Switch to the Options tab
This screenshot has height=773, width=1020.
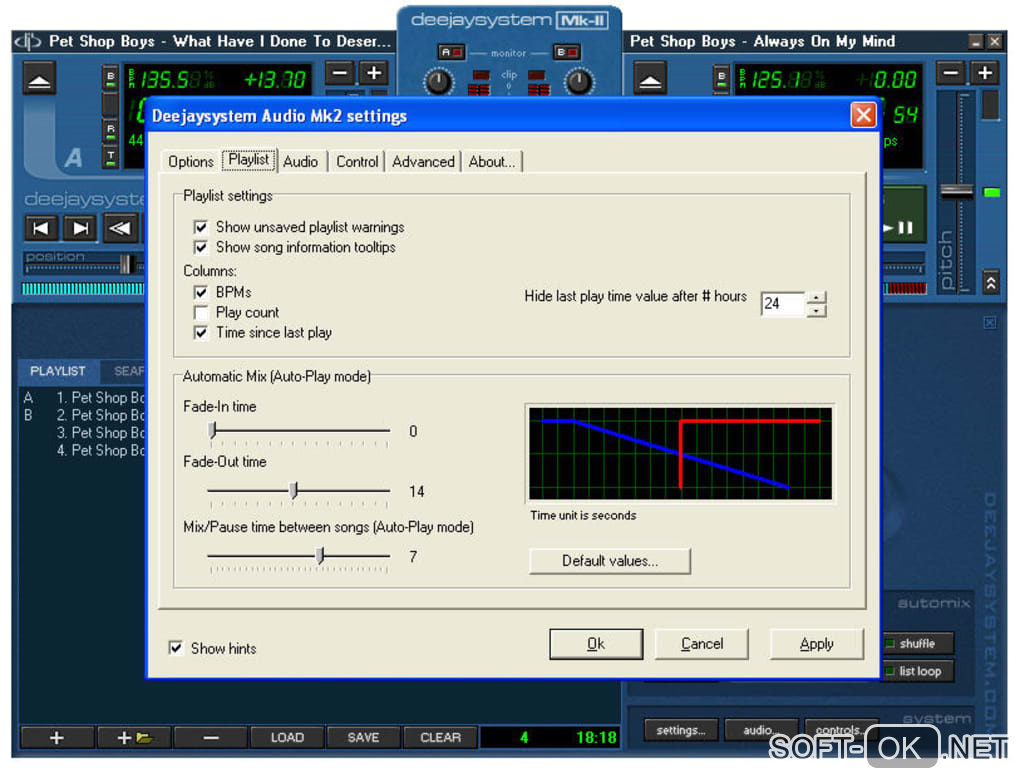pos(191,161)
